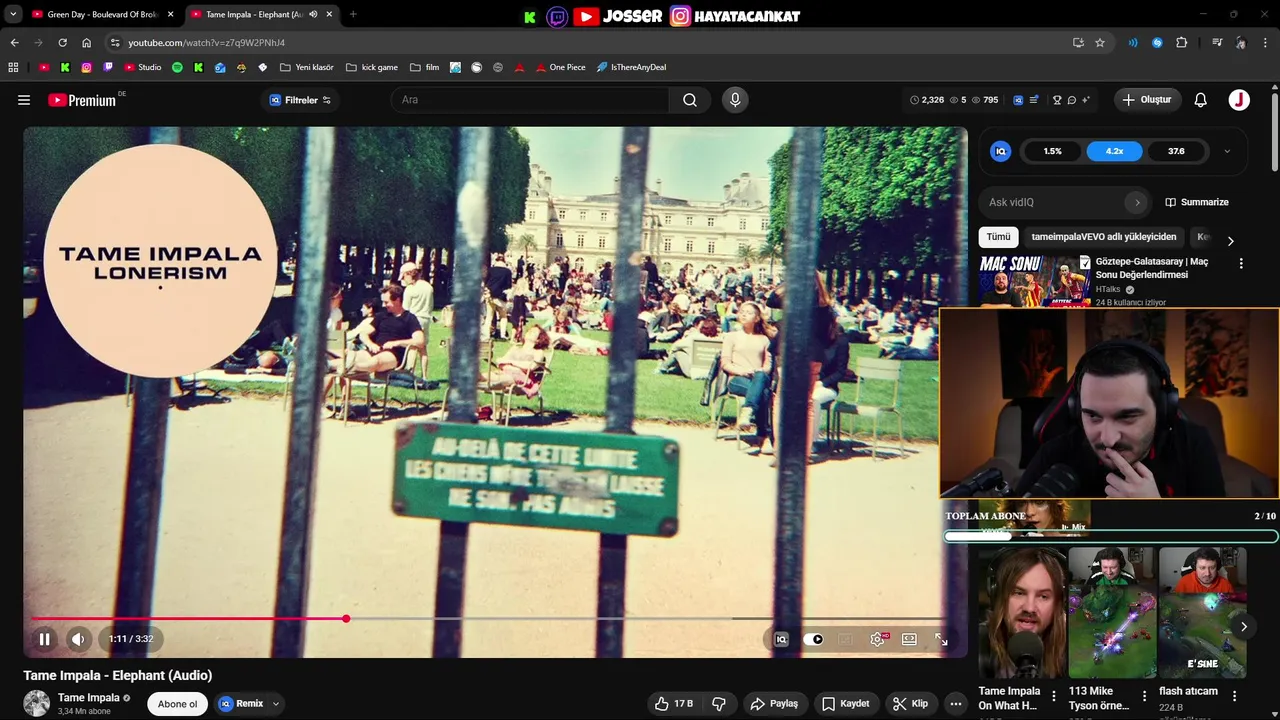Open the kick game bookmark folder
The width and height of the screenshot is (1280, 720).
click(371, 67)
